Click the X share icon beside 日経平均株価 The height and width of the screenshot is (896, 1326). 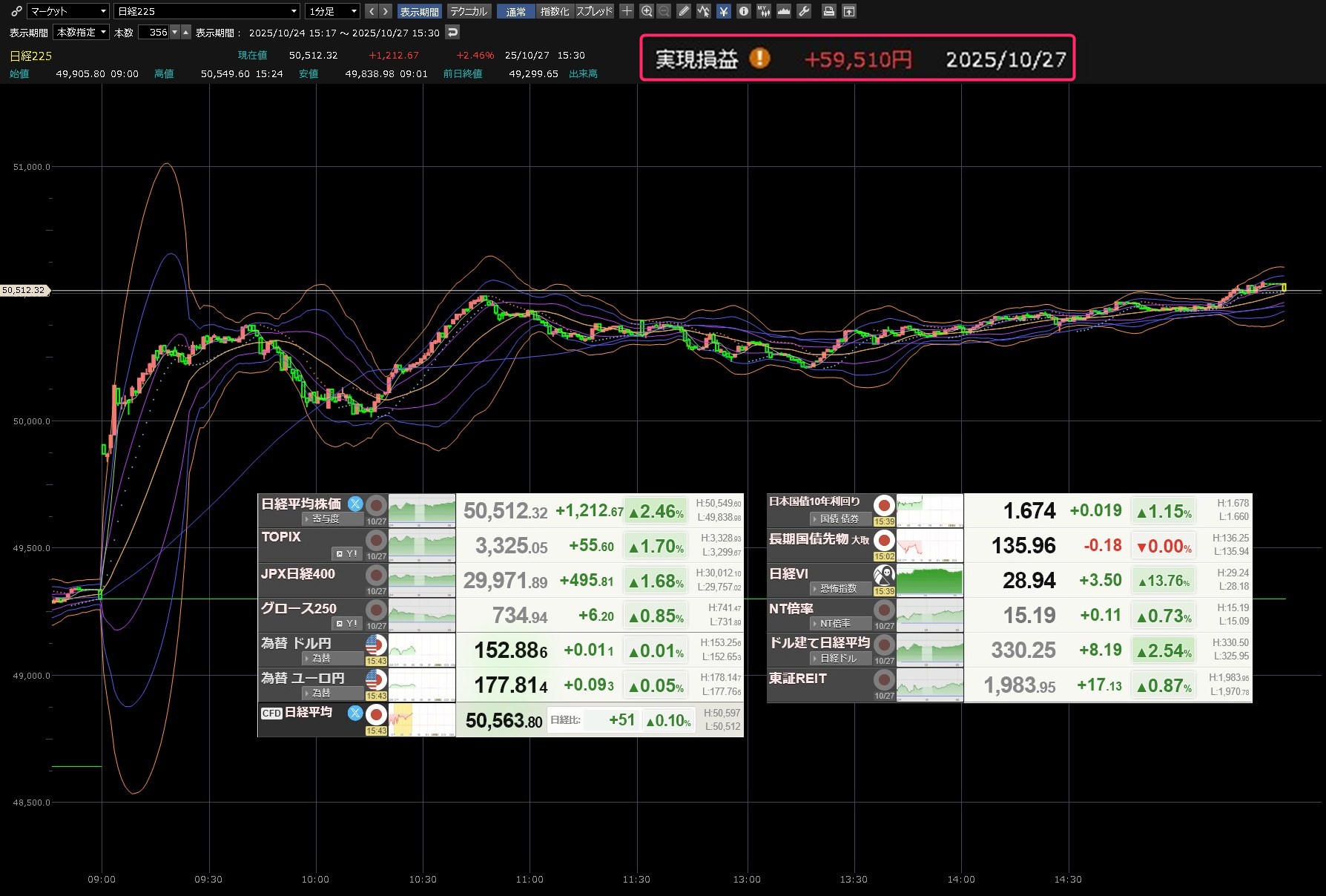click(356, 504)
